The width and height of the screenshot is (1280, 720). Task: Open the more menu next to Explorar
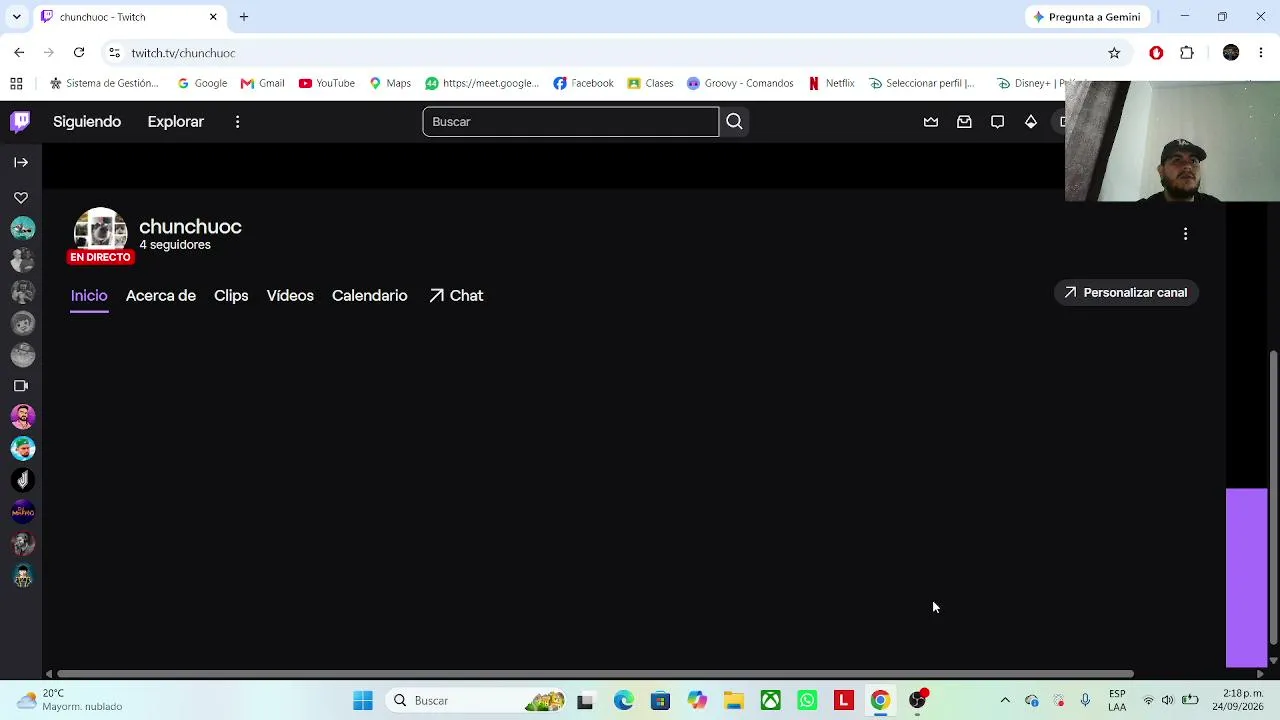(x=237, y=122)
